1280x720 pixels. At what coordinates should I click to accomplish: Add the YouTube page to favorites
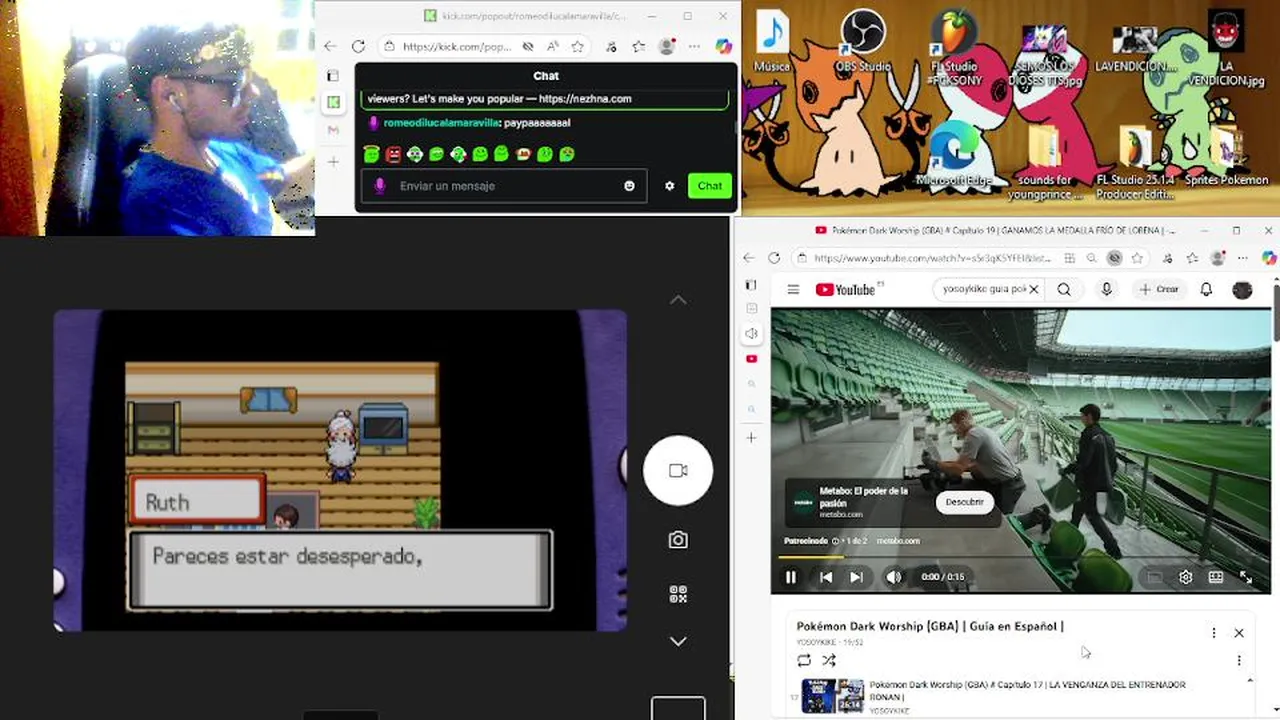click(x=1137, y=258)
